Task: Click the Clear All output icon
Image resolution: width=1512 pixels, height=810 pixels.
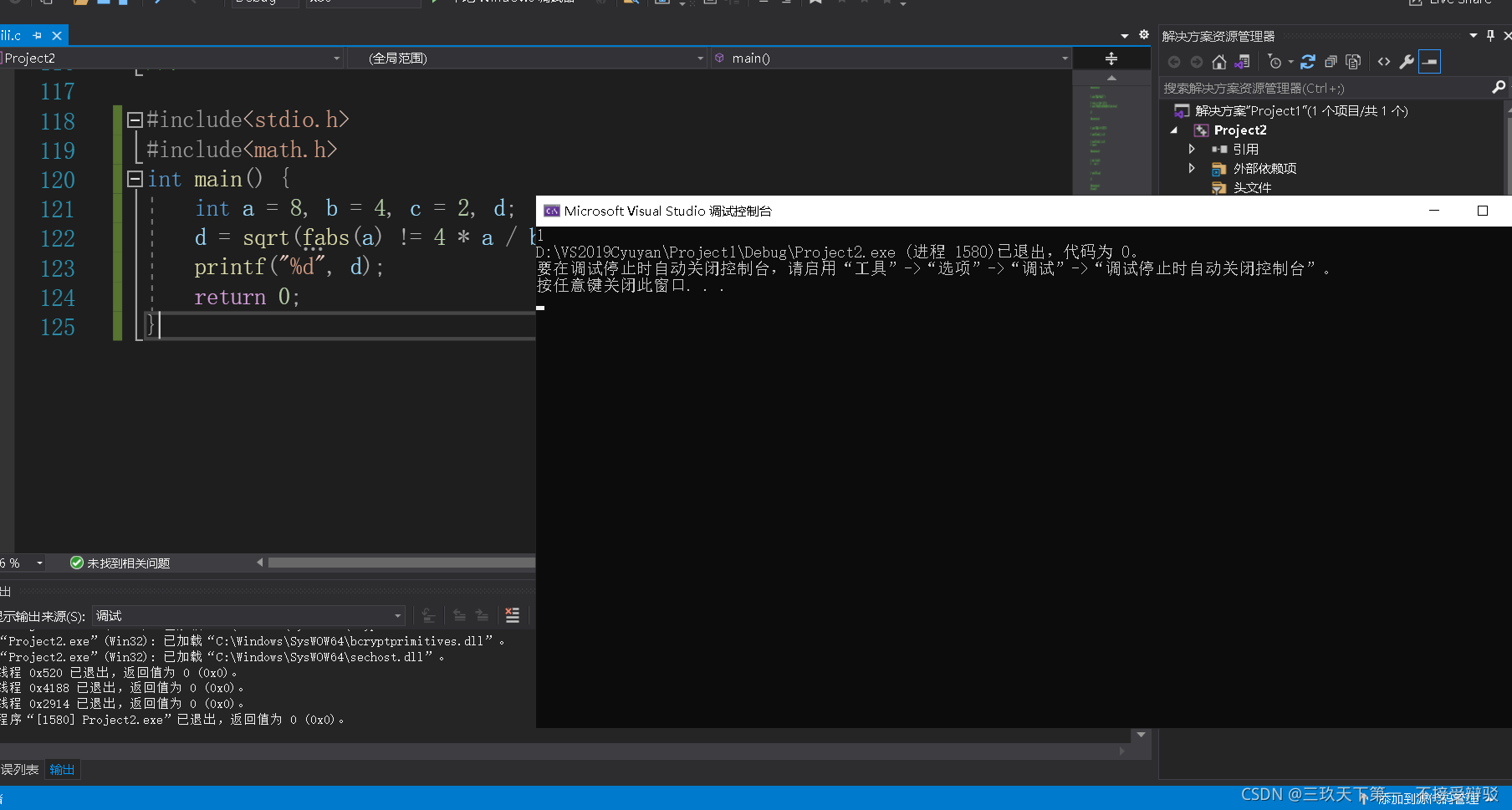Action: 513,615
